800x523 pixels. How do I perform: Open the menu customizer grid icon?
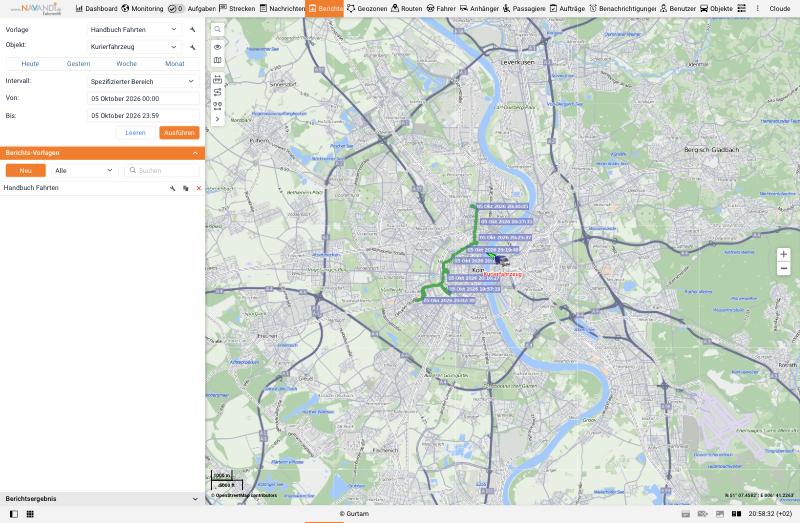[741, 9]
